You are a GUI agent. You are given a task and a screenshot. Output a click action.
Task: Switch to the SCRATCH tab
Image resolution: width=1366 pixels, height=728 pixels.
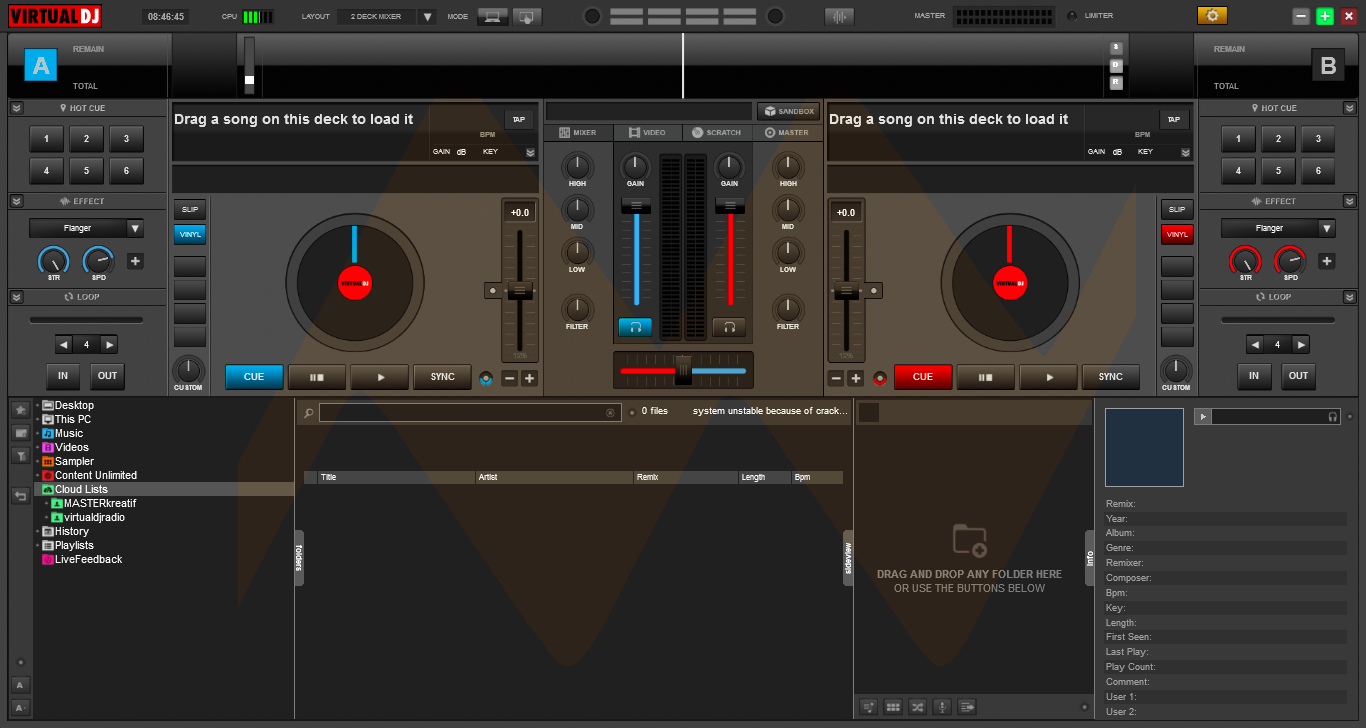point(717,132)
